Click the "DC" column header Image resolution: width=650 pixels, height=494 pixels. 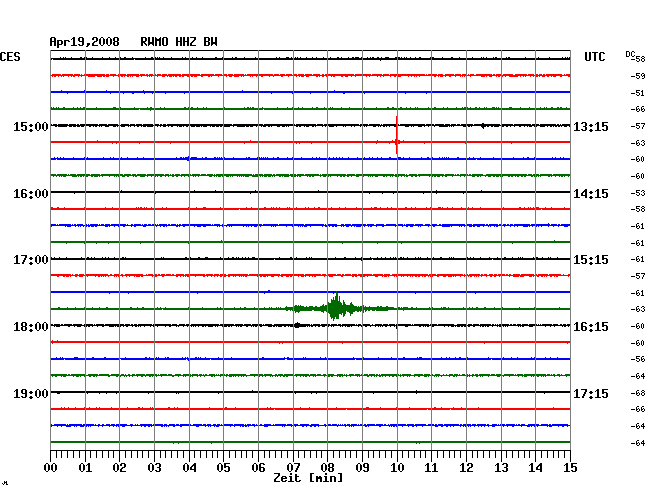pyautogui.click(x=630, y=54)
